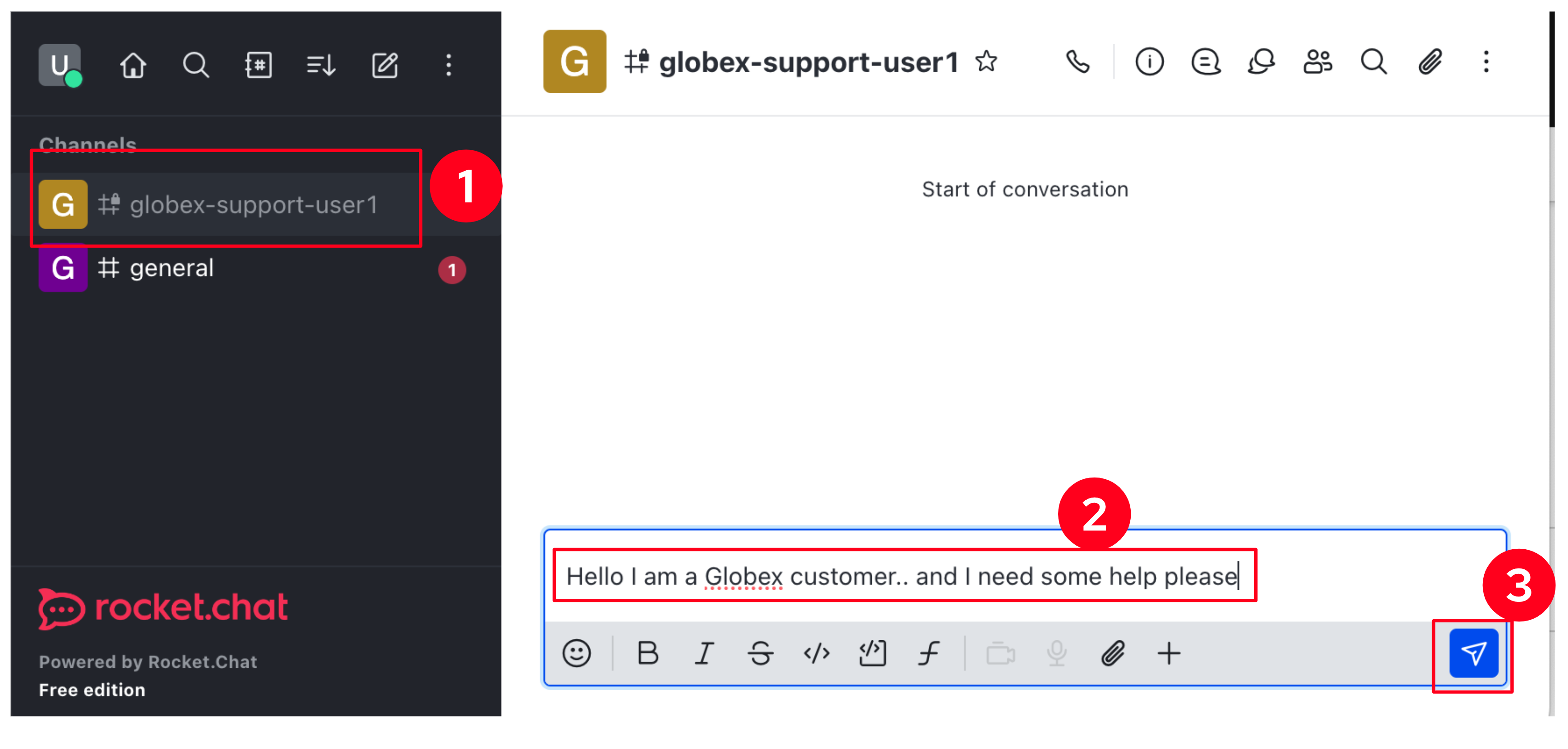Open the general channel
1568x749 pixels.
(x=256, y=268)
